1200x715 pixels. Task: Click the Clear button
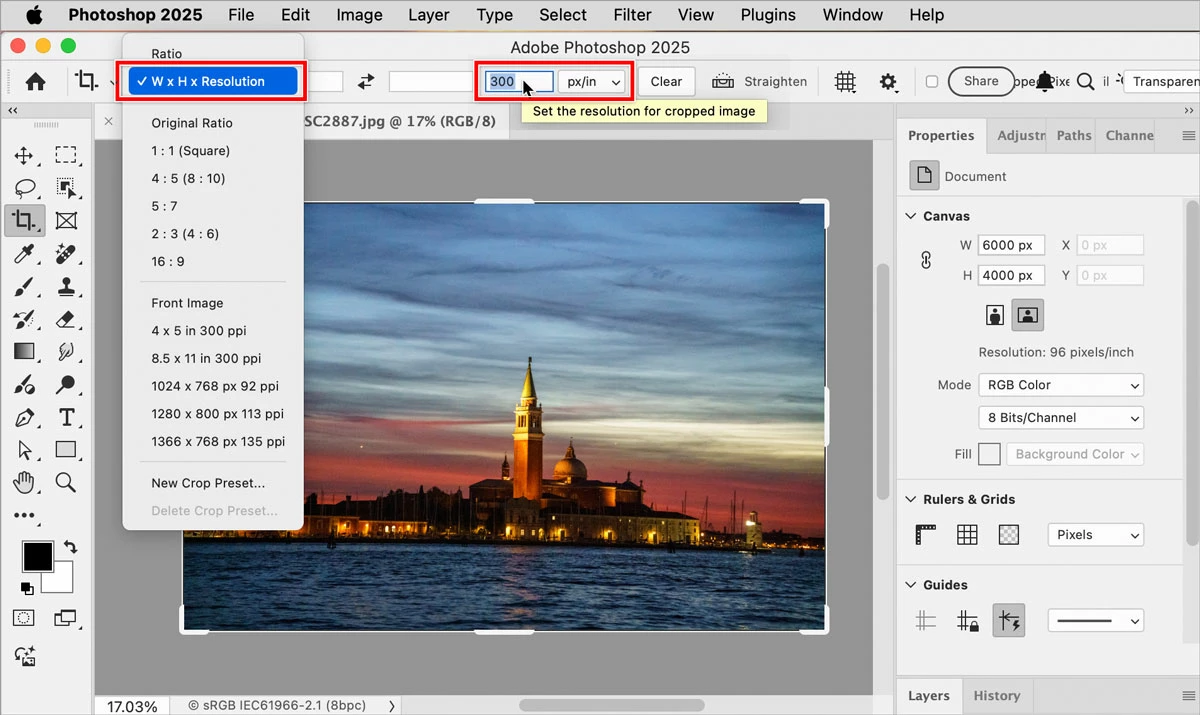click(666, 82)
